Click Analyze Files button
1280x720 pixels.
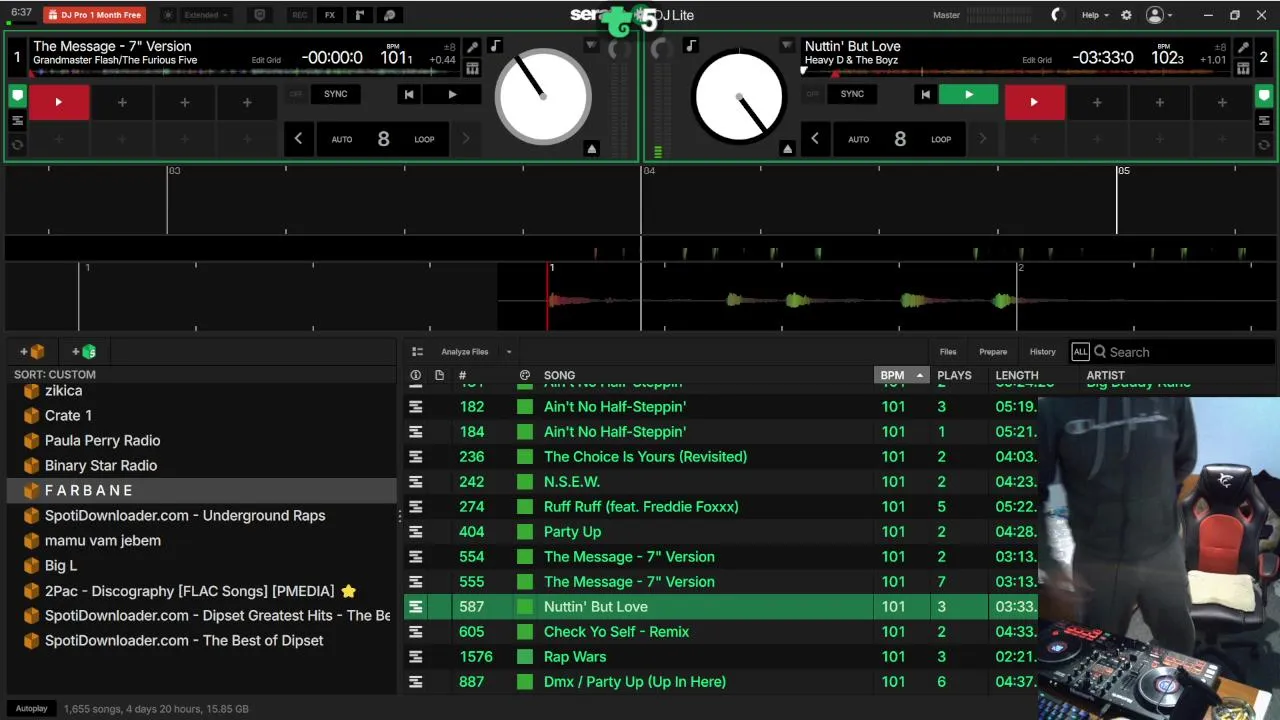pyautogui.click(x=465, y=352)
